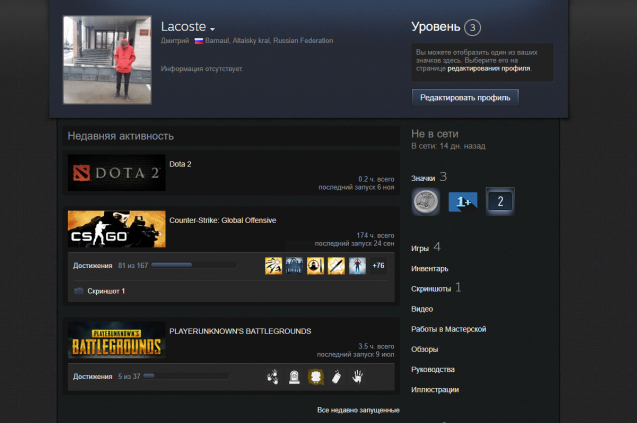The image size is (637, 423).
Task: Select the badge showing number 2
Action: pyautogui.click(x=499, y=201)
